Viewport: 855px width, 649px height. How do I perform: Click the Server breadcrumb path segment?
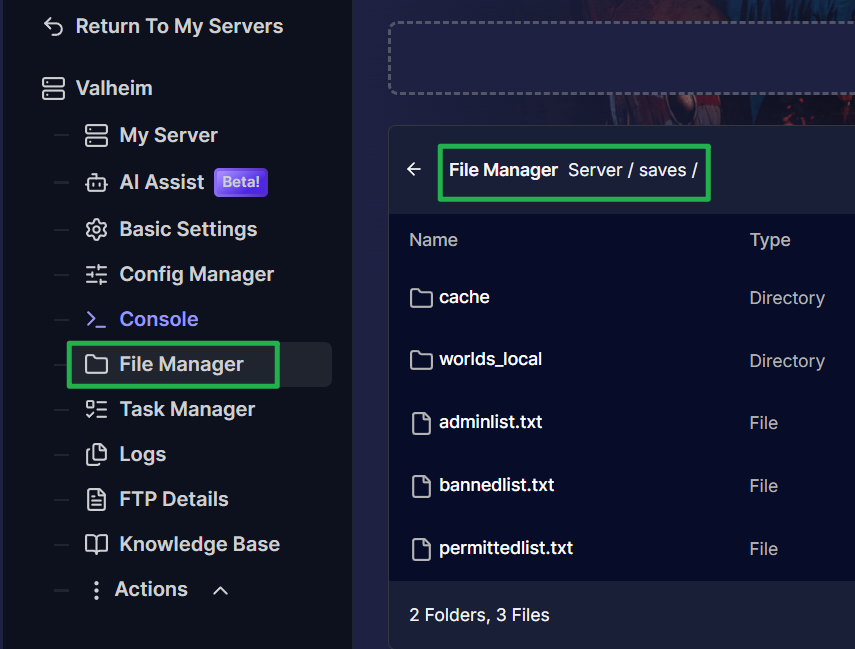(595, 170)
